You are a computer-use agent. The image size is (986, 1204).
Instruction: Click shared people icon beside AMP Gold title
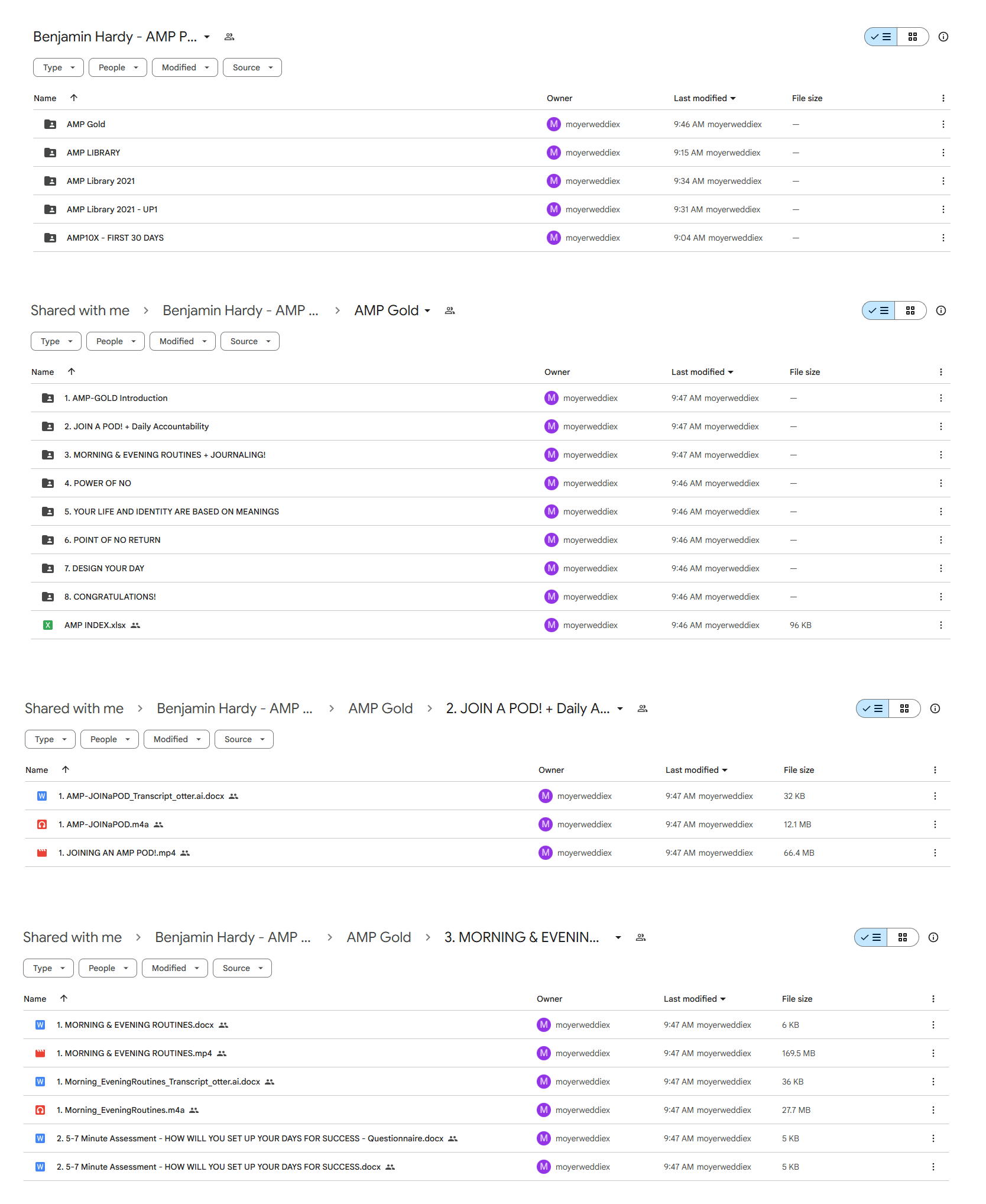pyautogui.click(x=450, y=310)
